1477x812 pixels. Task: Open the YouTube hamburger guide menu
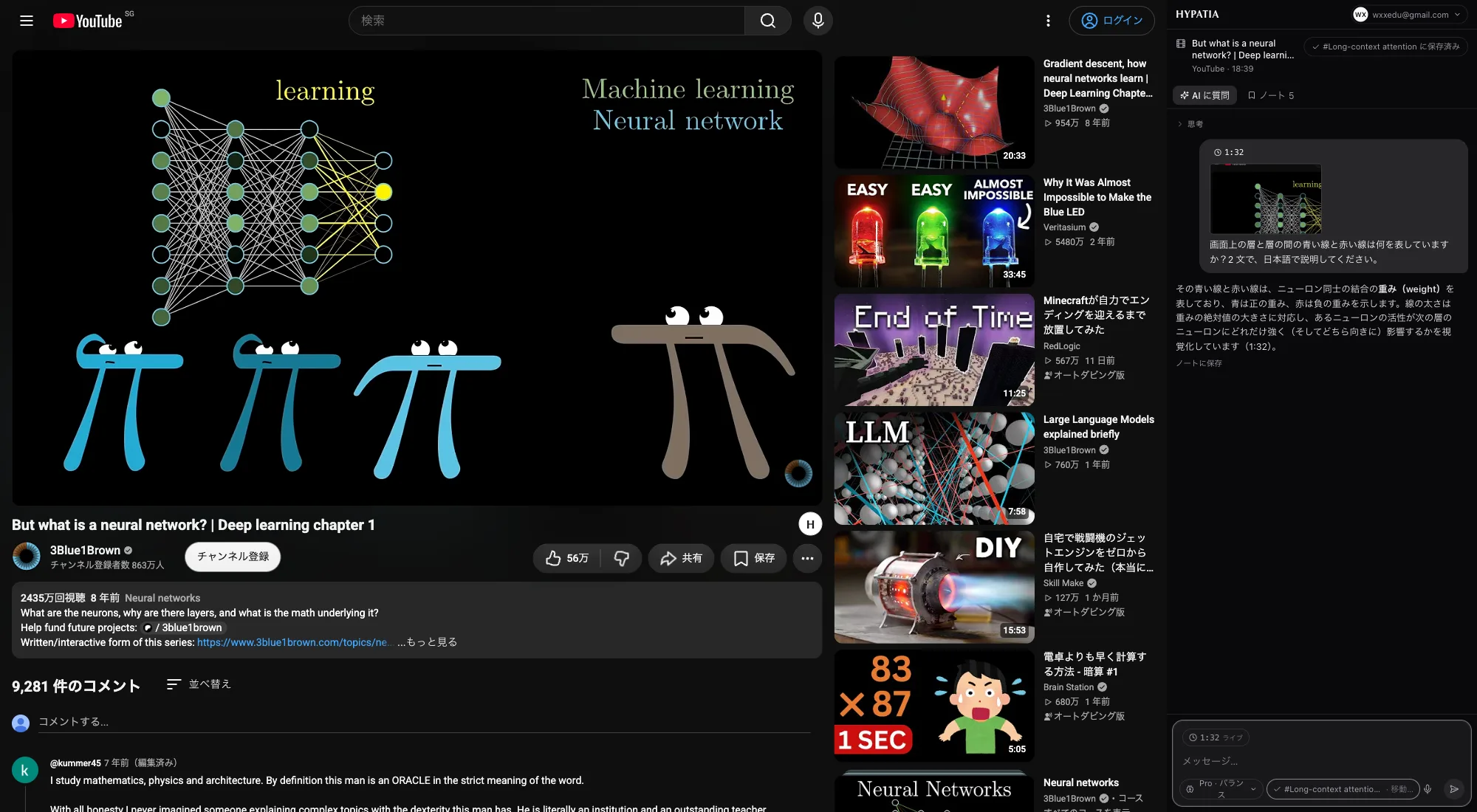27,21
